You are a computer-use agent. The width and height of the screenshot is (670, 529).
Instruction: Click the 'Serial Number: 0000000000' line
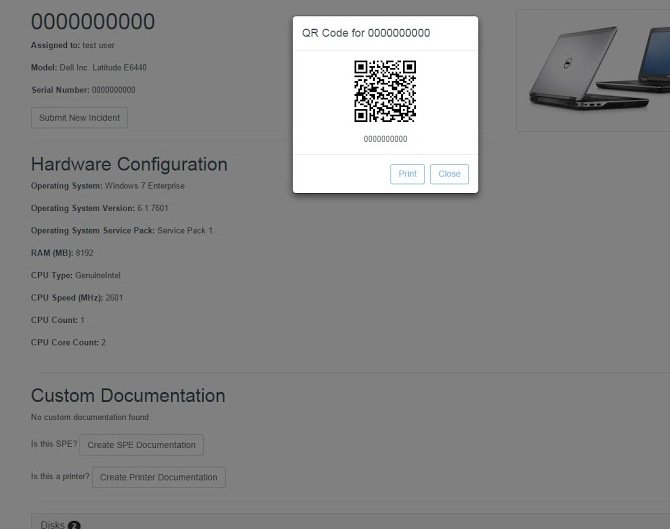click(x=83, y=90)
